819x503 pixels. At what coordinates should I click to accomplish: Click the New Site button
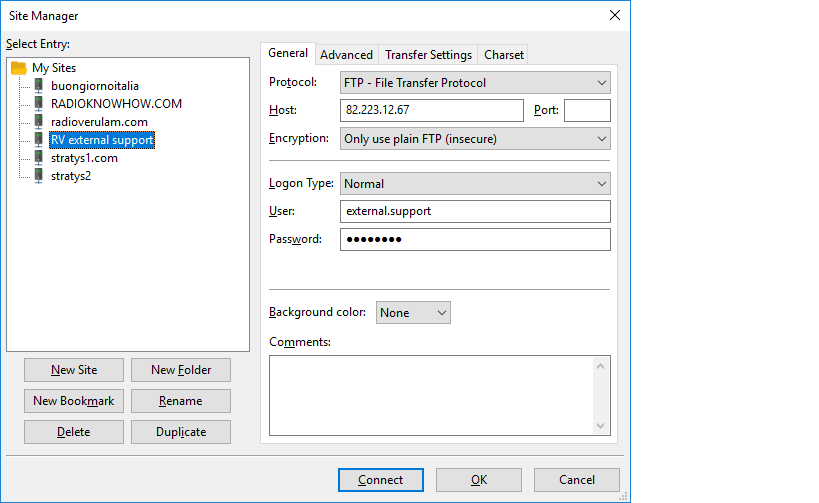pyautogui.click(x=74, y=370)
